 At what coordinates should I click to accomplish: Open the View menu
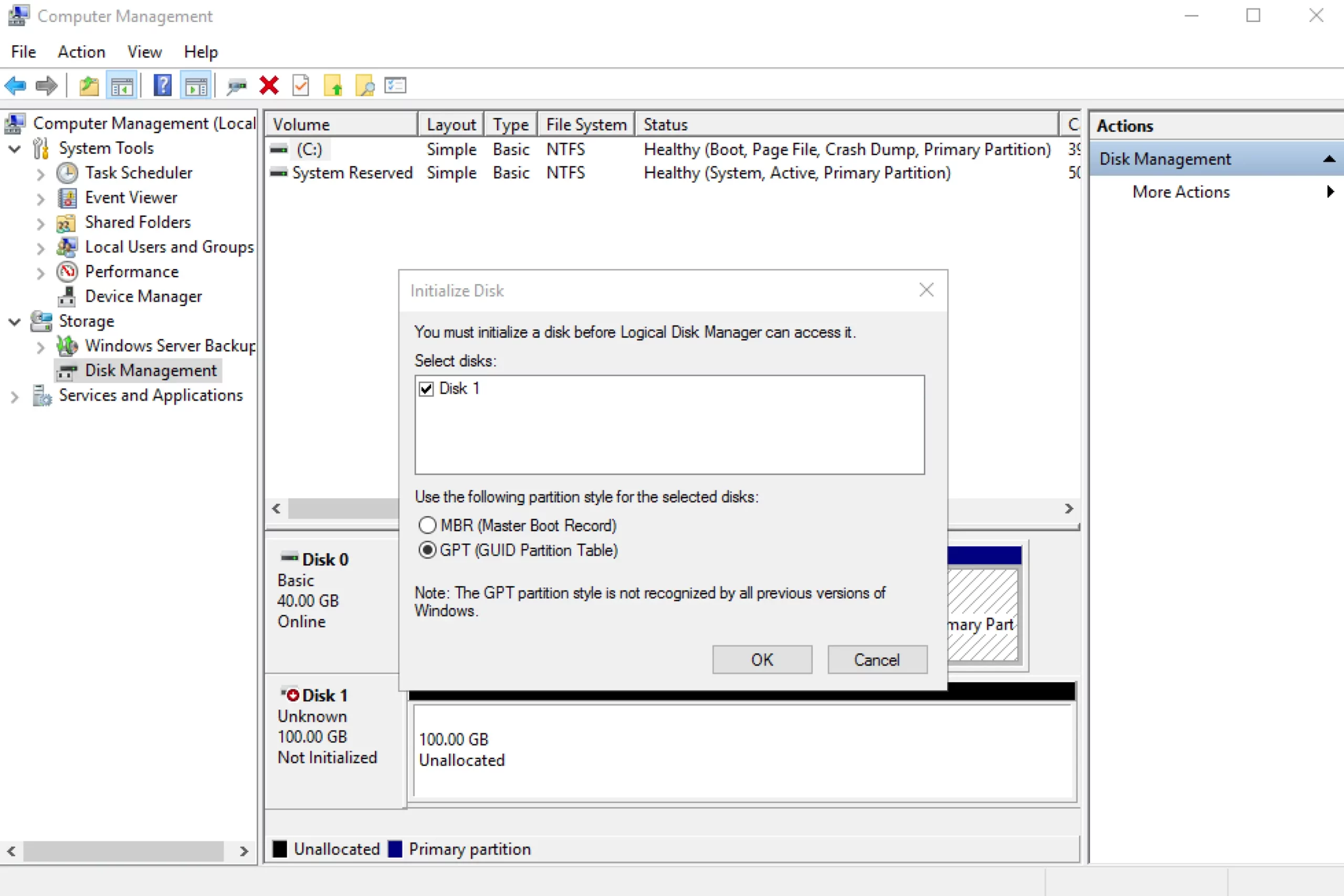pos(144,52)
